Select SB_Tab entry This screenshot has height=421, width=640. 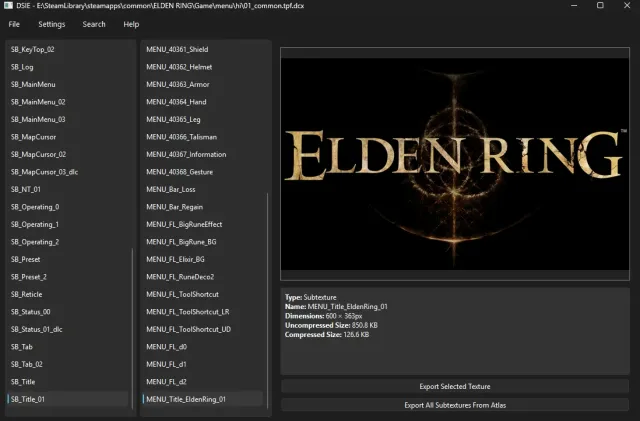(68, 347)
